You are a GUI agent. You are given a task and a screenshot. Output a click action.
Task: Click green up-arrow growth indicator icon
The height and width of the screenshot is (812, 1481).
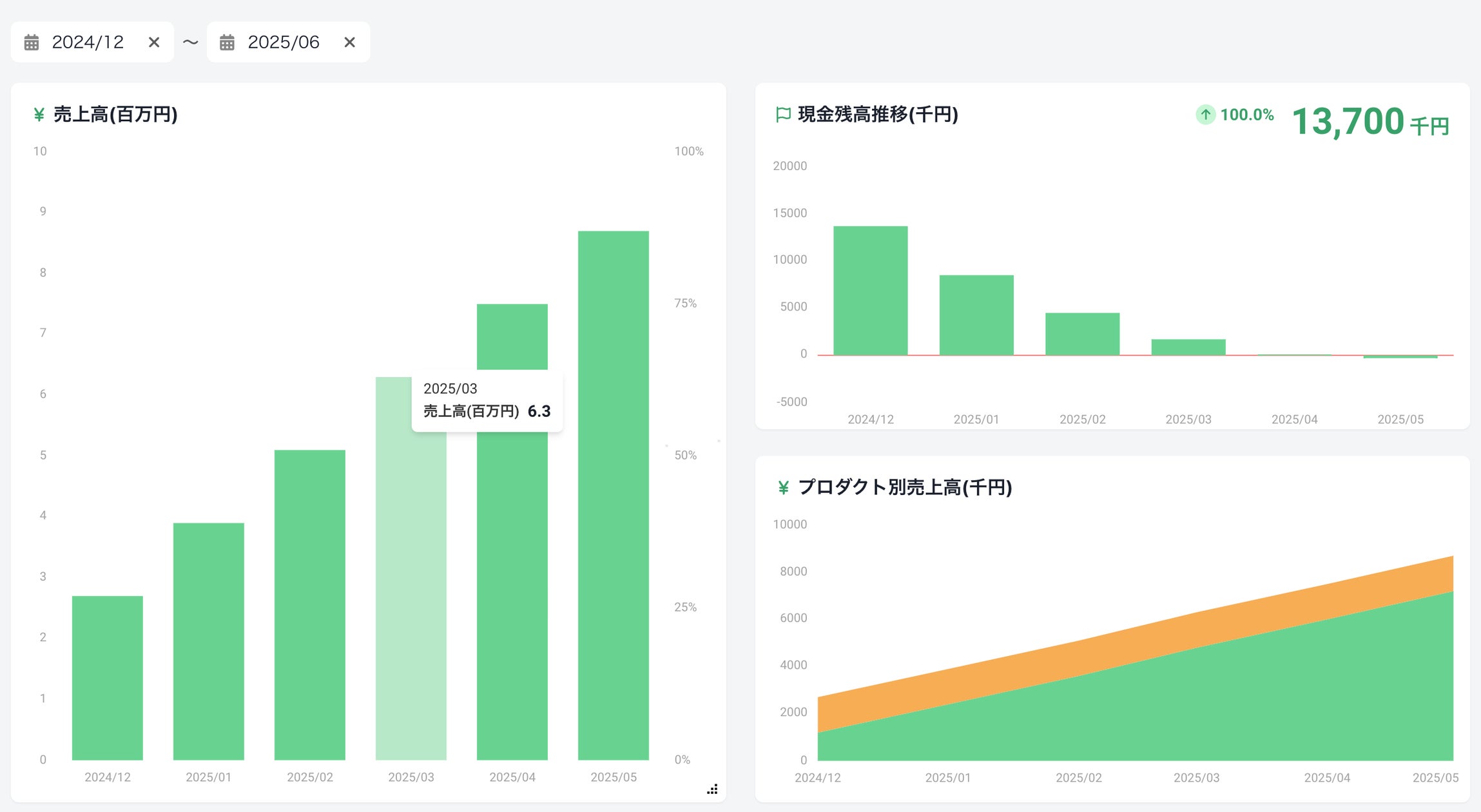coord(1205,115)
